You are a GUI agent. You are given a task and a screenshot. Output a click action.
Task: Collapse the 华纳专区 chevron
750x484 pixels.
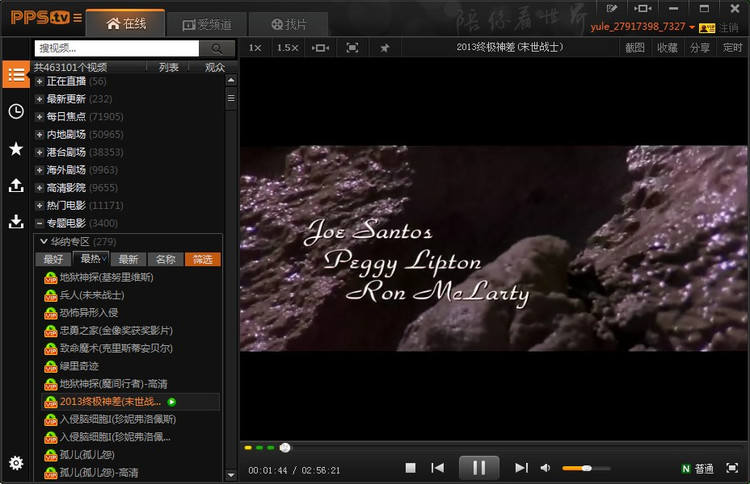tap(44, 242)
